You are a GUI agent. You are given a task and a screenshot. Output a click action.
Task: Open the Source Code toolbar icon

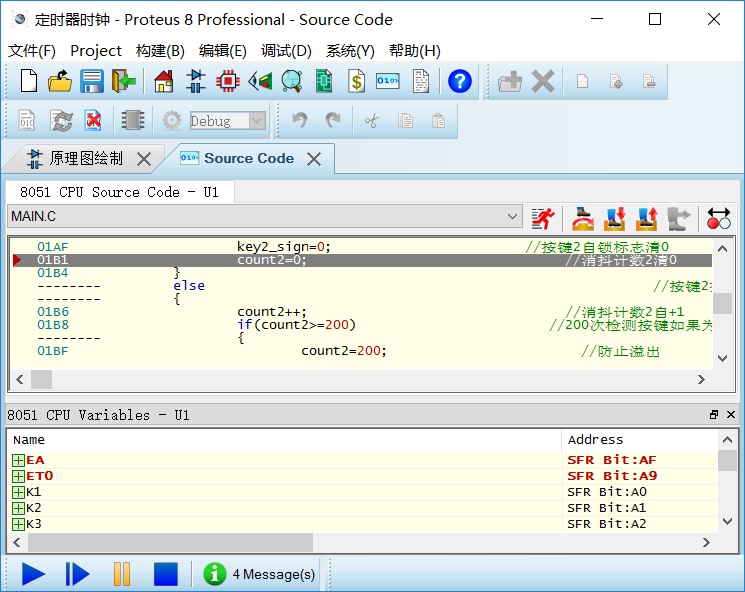click(388, 81)
